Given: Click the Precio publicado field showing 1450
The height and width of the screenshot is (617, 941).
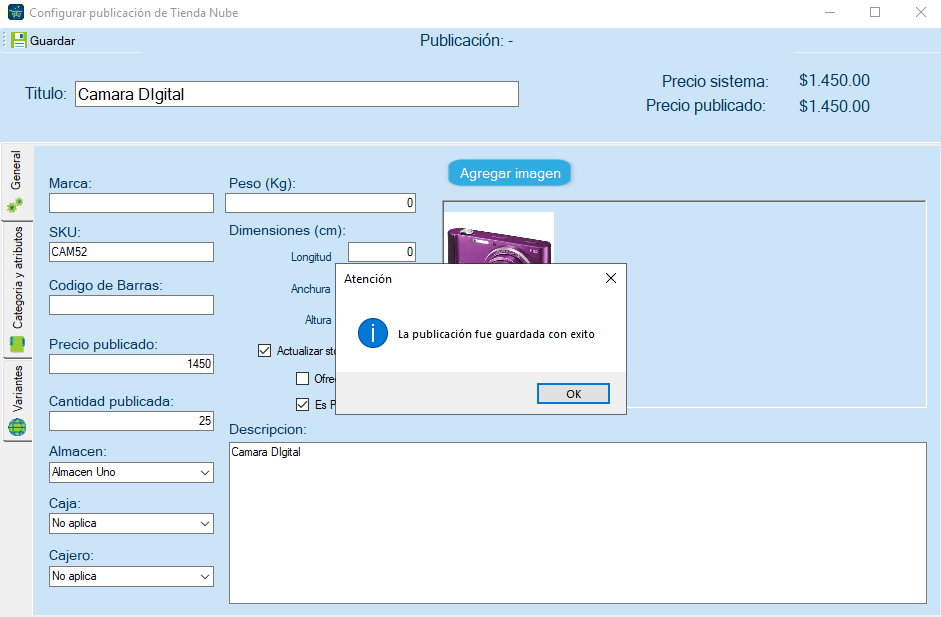Looking at the screenshot, I should [131, 364].
